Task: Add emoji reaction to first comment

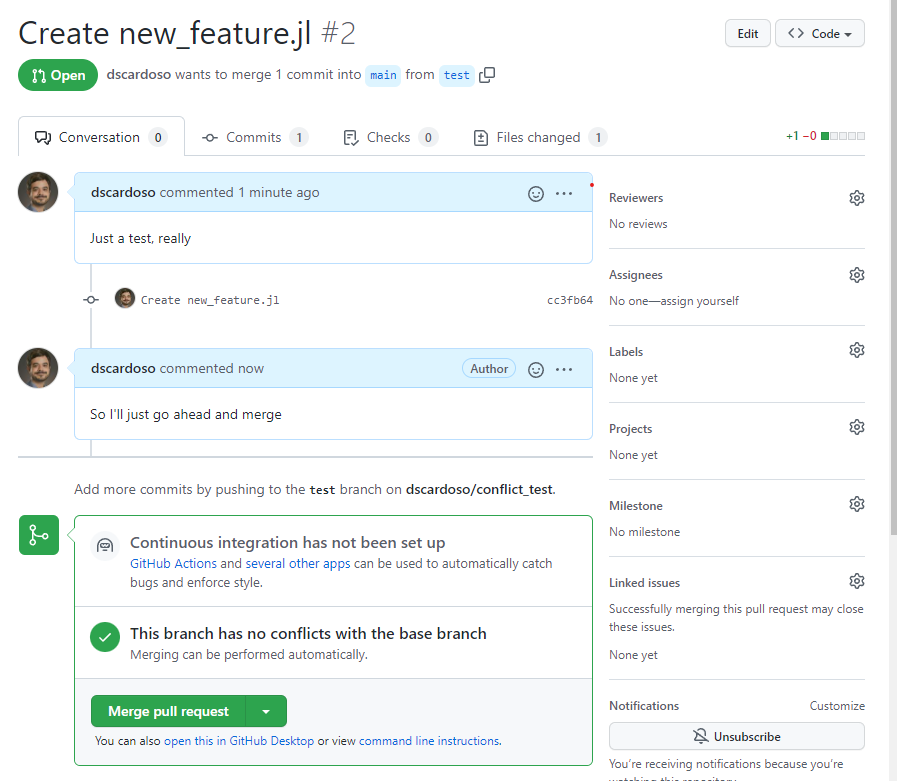Action: pyautogui.click(x=536, y=193)
